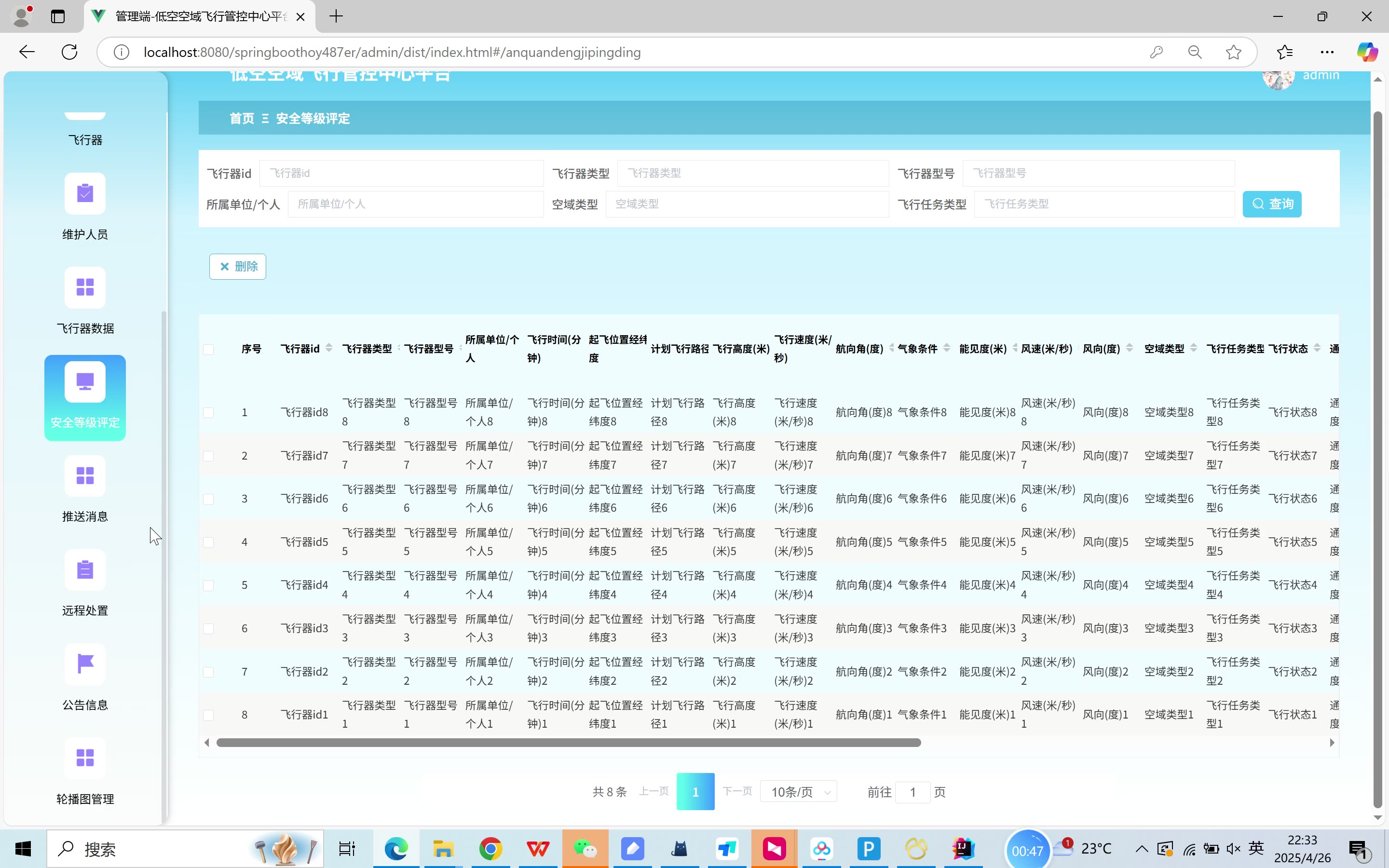
Task: Check the checkbox for row 飞行器id5
Action: pyautogui.click(x=208, y=542)
